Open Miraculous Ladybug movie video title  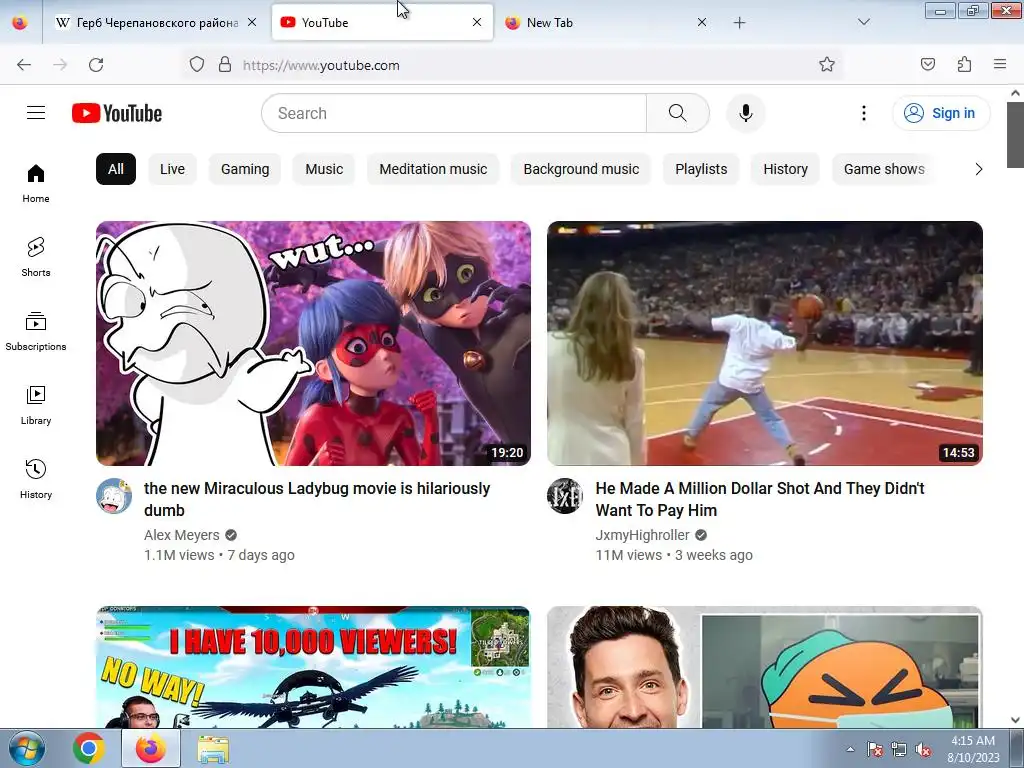click(317, 499)
